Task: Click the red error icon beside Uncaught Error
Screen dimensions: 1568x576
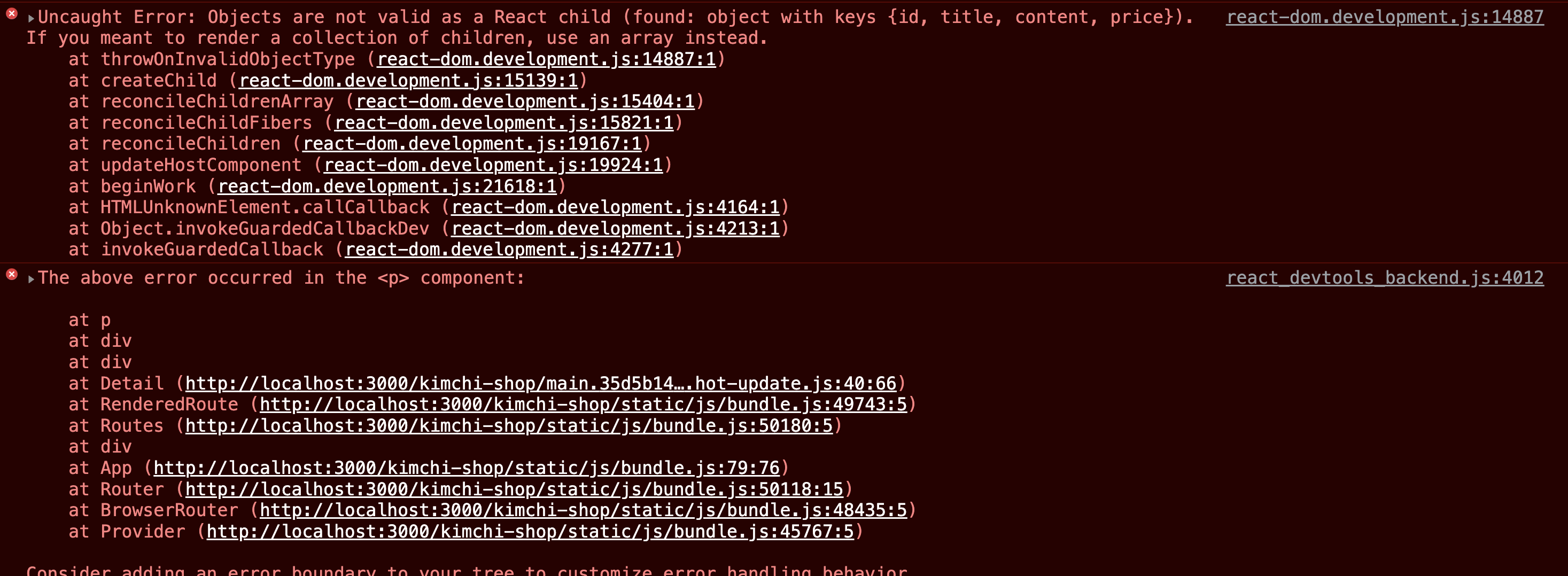Action: [x=12, y=13]
